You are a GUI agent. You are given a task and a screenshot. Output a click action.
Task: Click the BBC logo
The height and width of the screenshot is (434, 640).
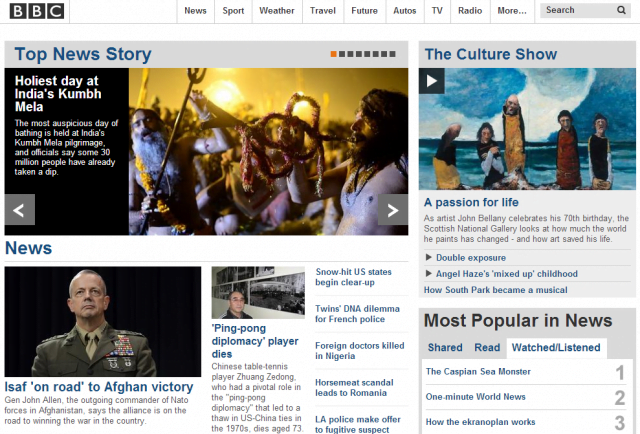pyautogui.click(x=37, y=11)
